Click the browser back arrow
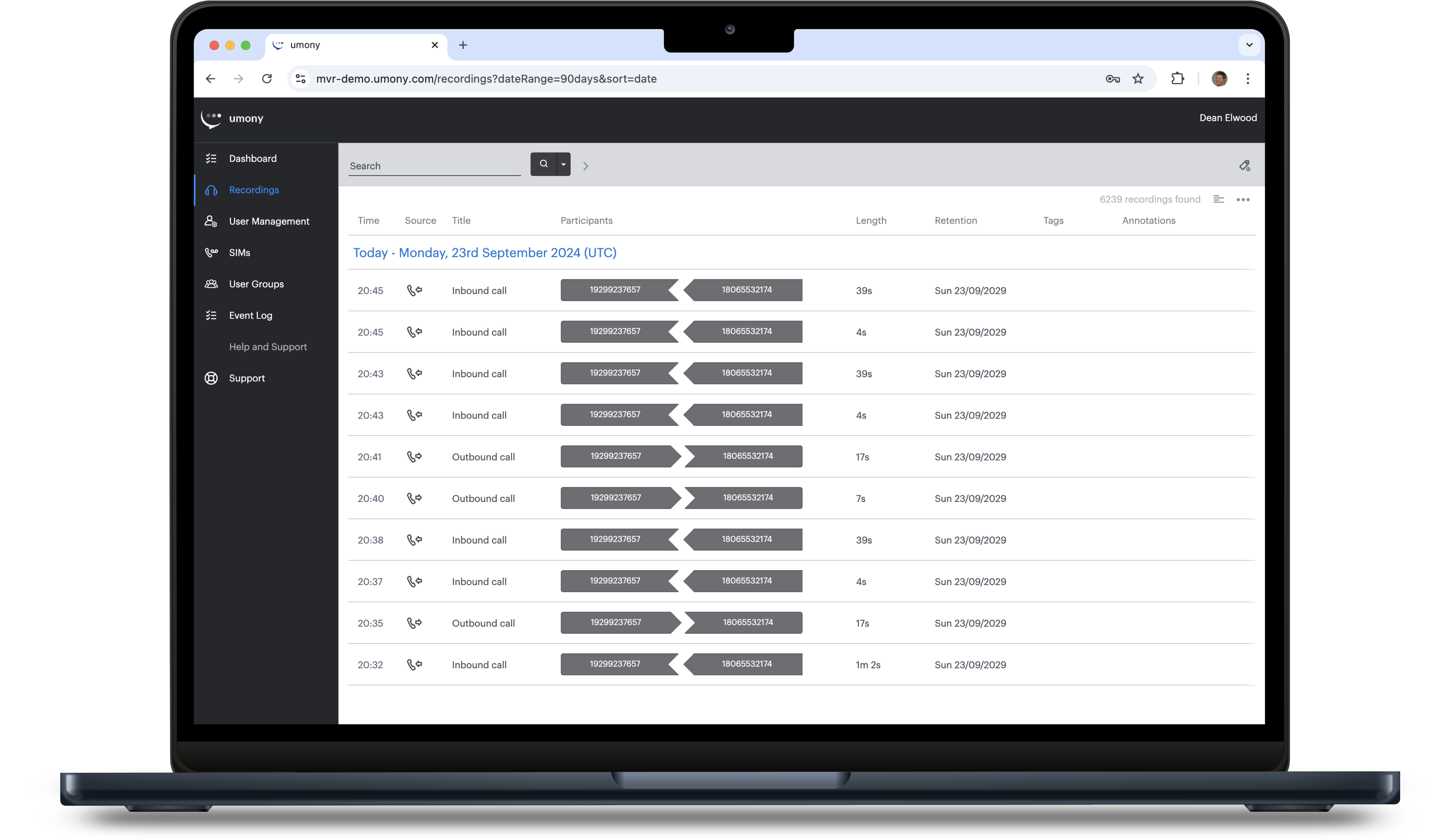 pos(211,79)
